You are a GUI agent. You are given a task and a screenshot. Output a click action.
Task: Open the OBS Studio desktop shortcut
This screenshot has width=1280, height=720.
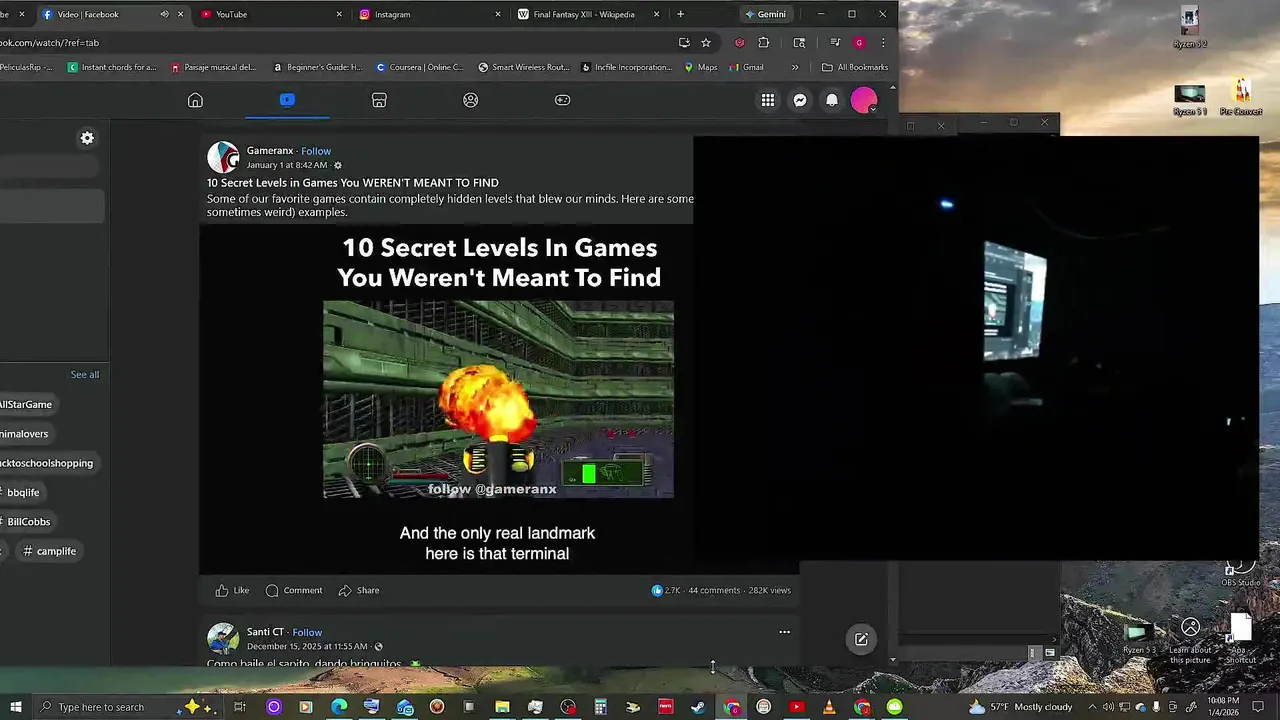1240,574
